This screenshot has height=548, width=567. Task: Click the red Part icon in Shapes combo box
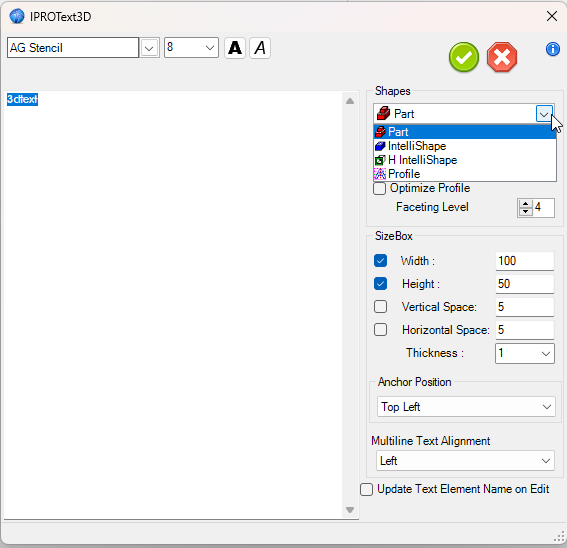click(x=383, y=114)
